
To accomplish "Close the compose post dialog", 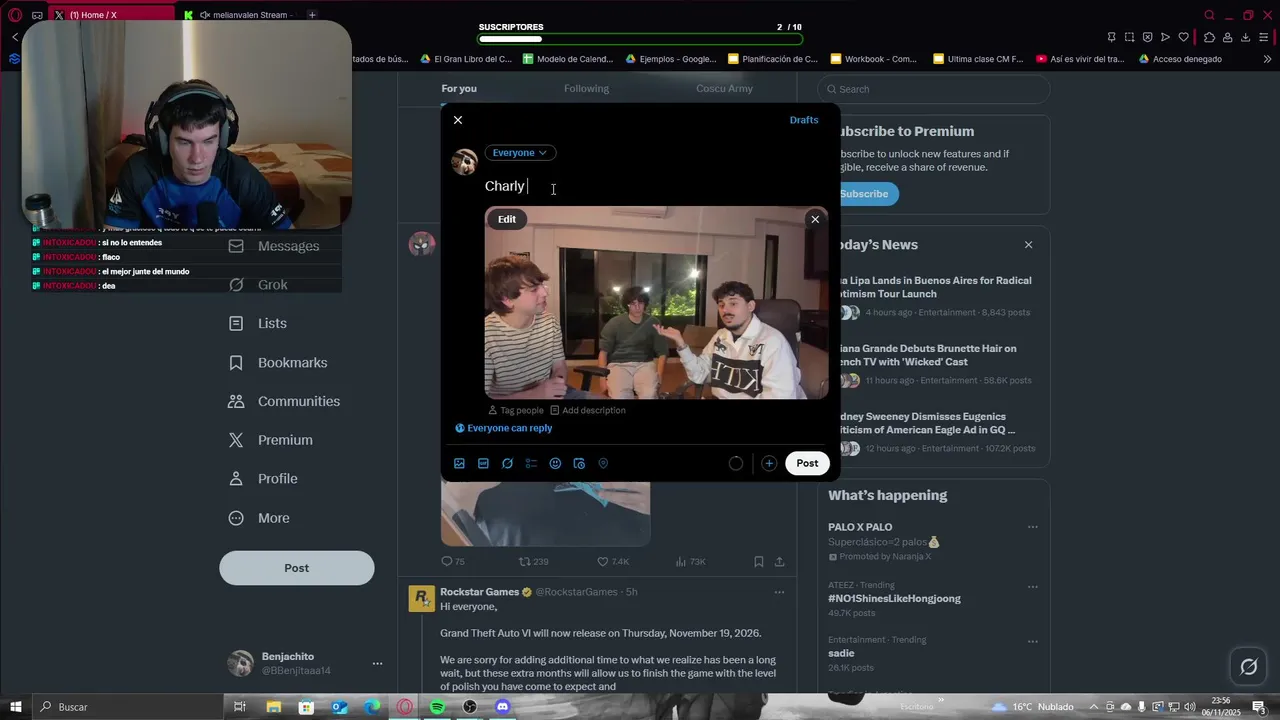I will [x=458, y=120].
